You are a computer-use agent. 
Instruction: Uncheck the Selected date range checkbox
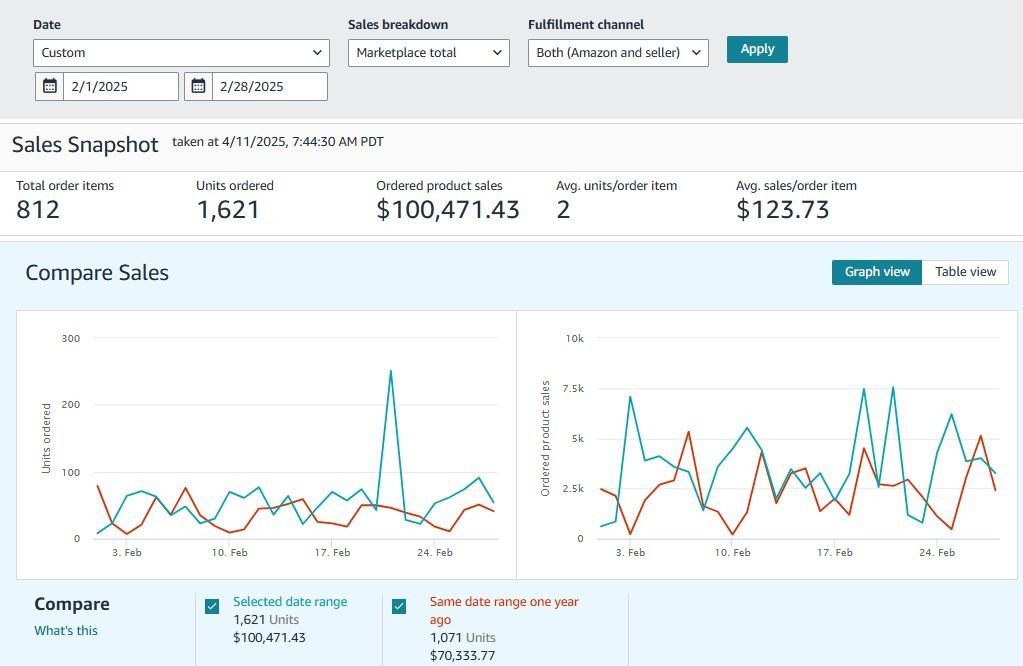[x=212, y=606]
